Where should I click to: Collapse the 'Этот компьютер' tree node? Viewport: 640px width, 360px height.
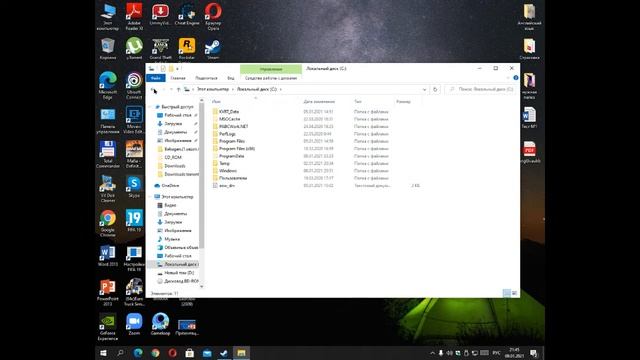pos(150,197)
